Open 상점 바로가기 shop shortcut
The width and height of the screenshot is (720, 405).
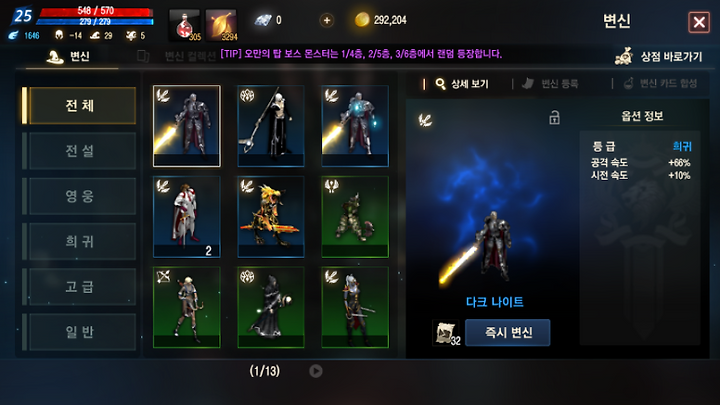658,56
